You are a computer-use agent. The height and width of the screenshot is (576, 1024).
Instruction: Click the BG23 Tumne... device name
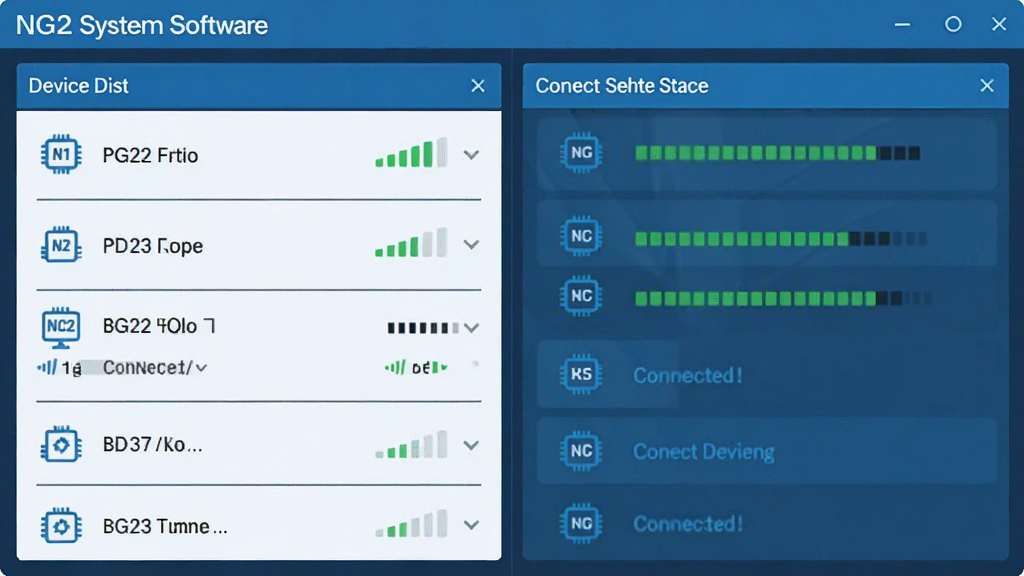[165, 526]
